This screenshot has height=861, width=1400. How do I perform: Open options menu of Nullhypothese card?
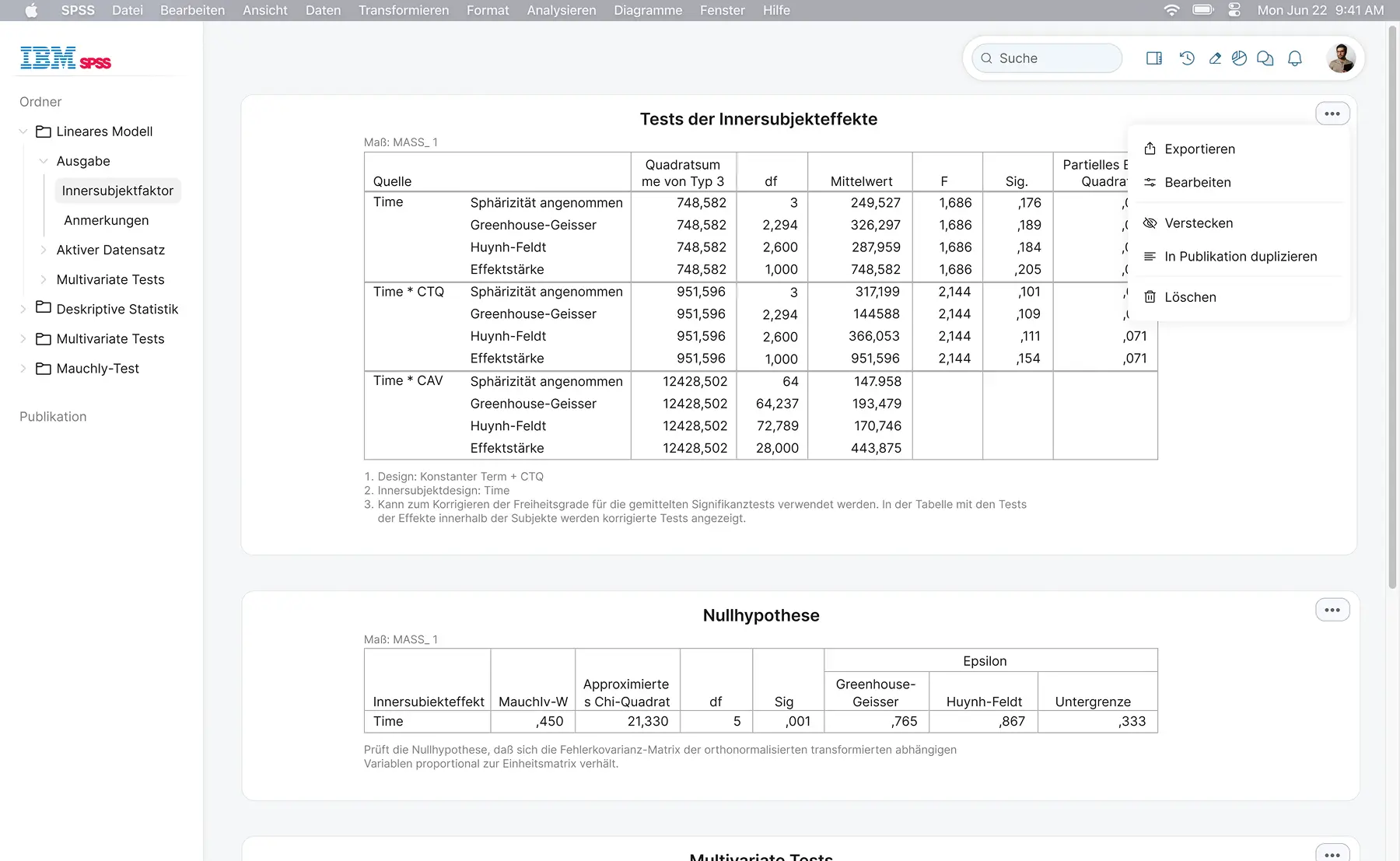[1332, 610]
